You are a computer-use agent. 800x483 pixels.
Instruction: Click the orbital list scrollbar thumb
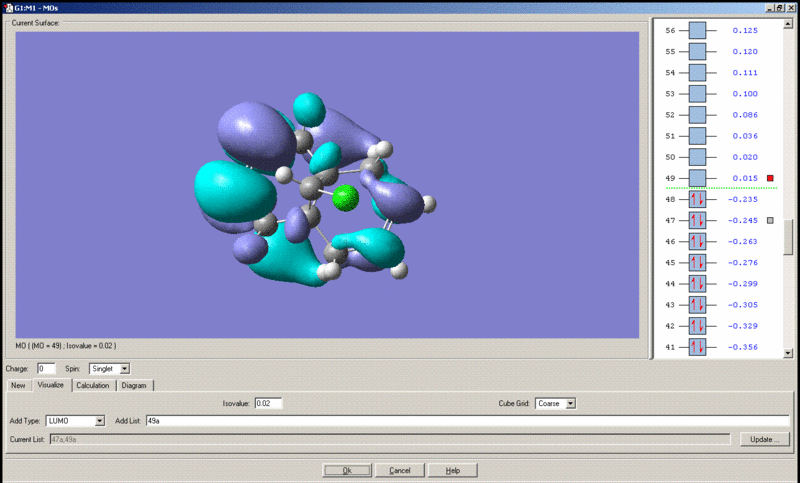click(x=788, y=237)
